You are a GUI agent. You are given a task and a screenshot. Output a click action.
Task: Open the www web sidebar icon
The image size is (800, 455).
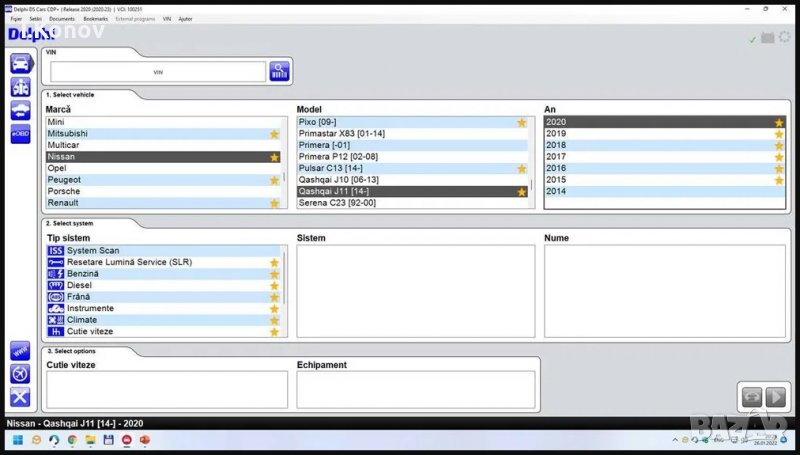20,351
